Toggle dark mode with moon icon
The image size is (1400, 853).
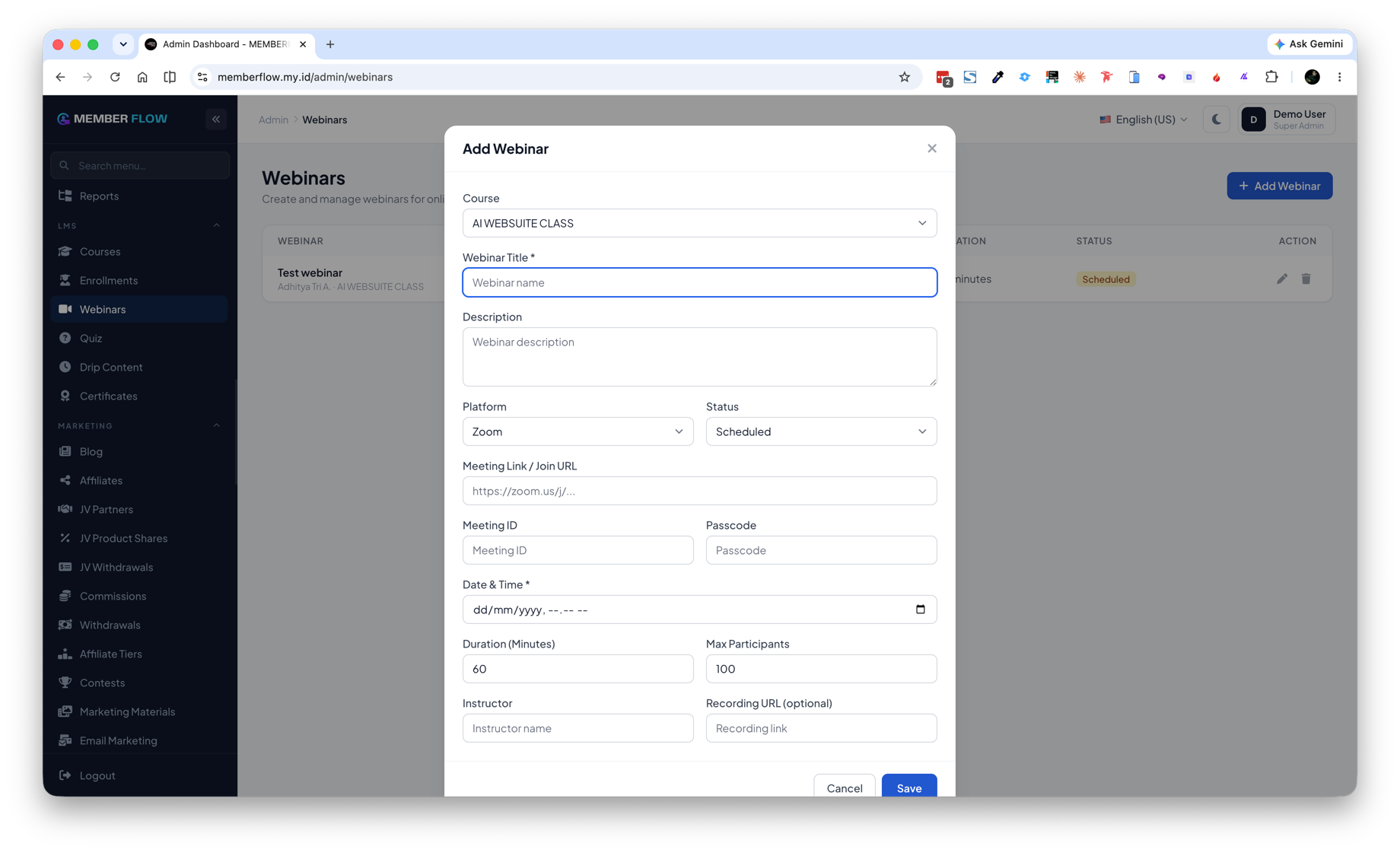point(1216,119)
